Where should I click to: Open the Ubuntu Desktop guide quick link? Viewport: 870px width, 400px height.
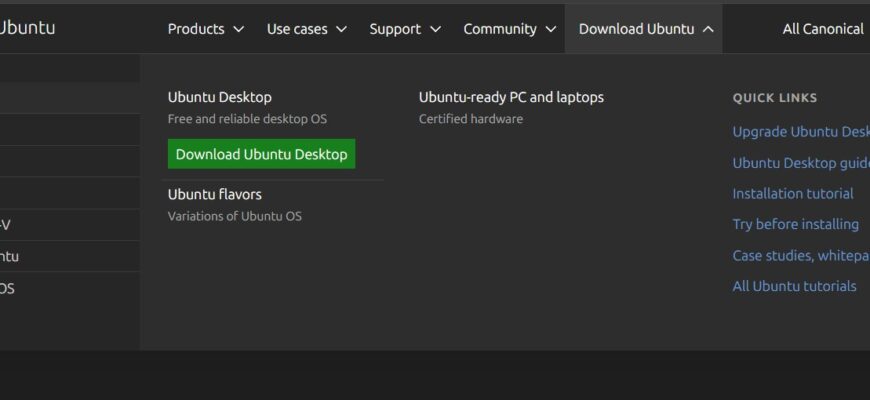(x=801, y=163)
